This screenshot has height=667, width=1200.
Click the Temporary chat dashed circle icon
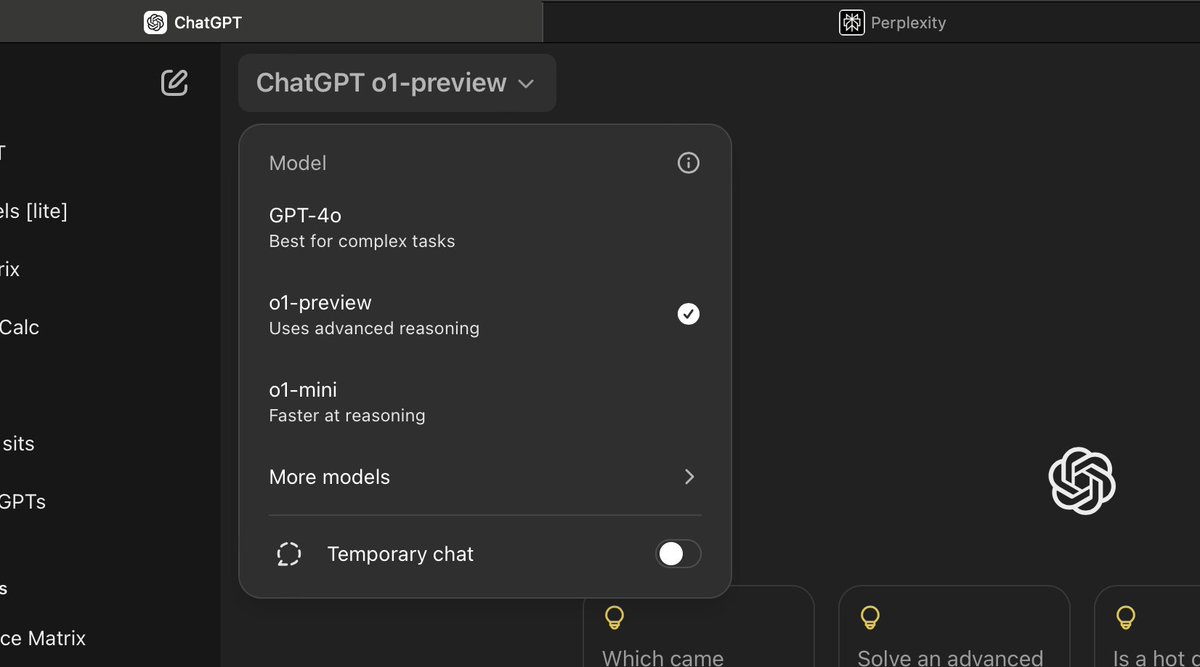tap(289, 554)
